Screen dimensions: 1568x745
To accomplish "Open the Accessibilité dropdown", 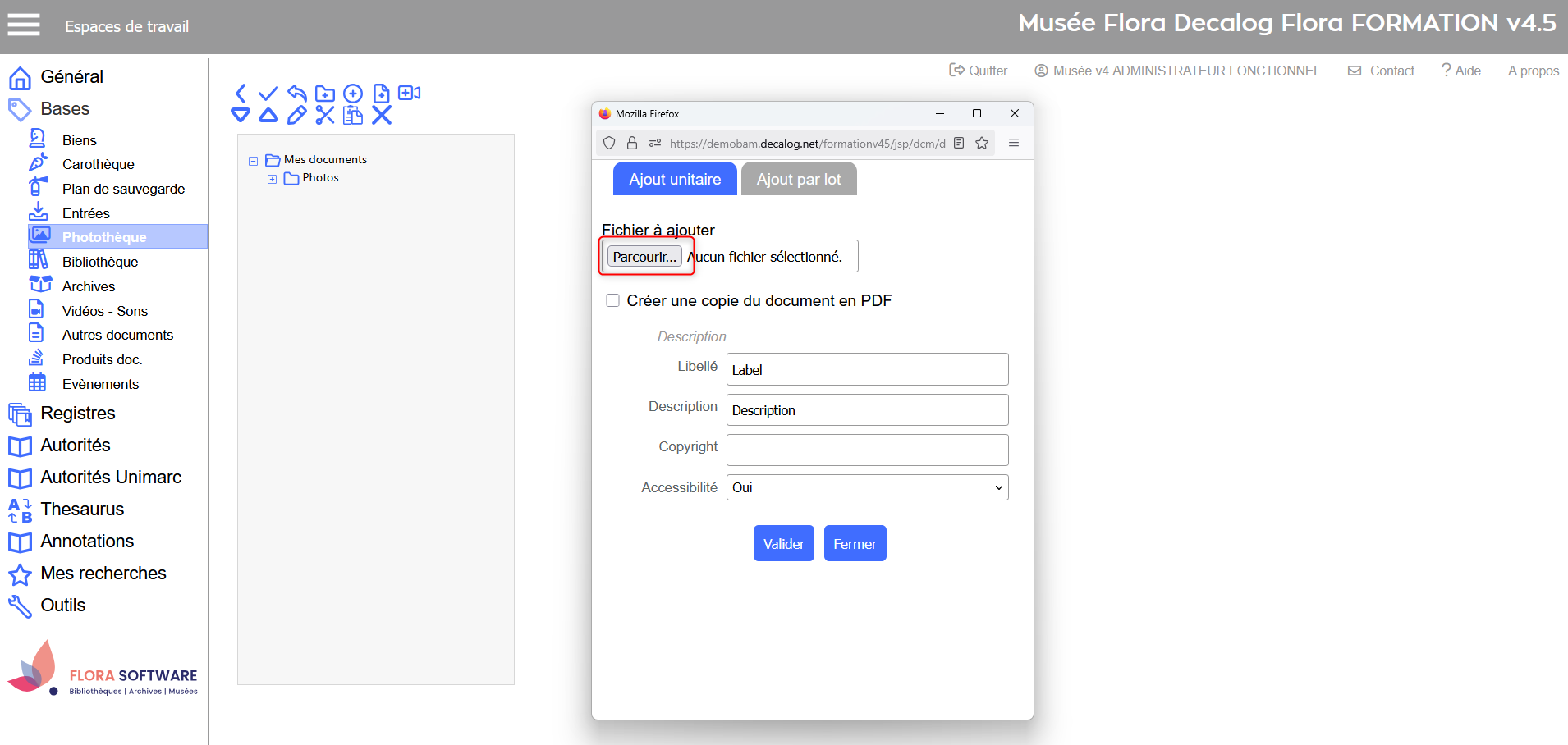I will click(867, 487).
